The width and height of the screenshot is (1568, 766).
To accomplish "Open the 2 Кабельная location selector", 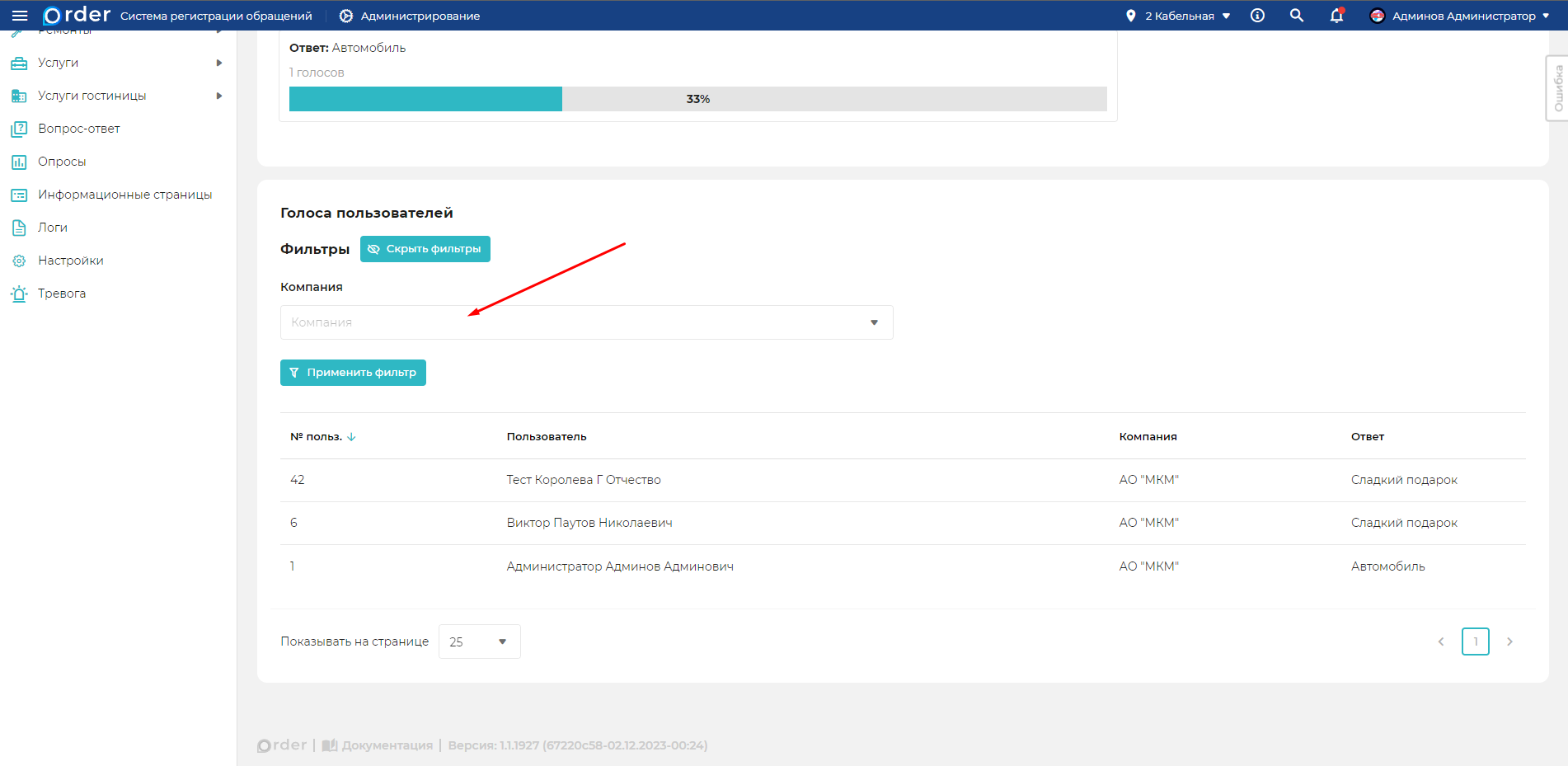I will point(1180,16).
